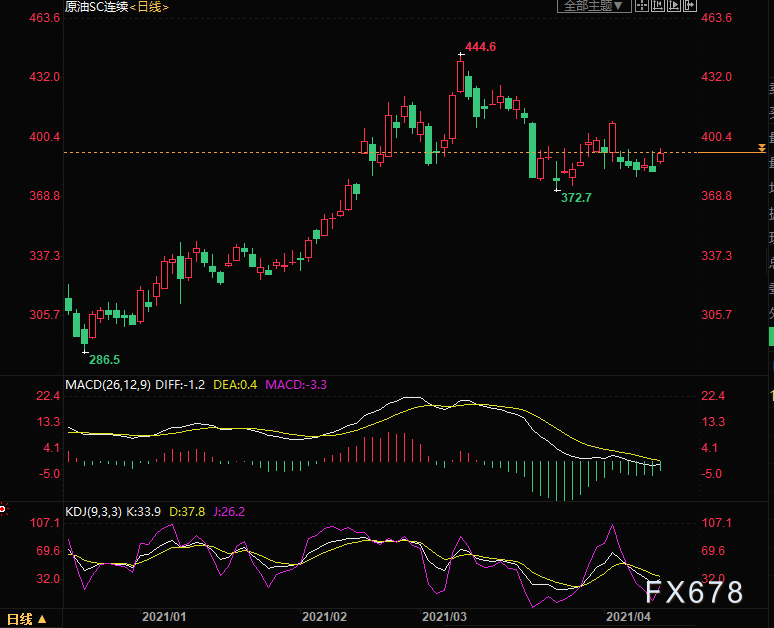Click the expand panel arrow icon

click(x=689, y=6)
